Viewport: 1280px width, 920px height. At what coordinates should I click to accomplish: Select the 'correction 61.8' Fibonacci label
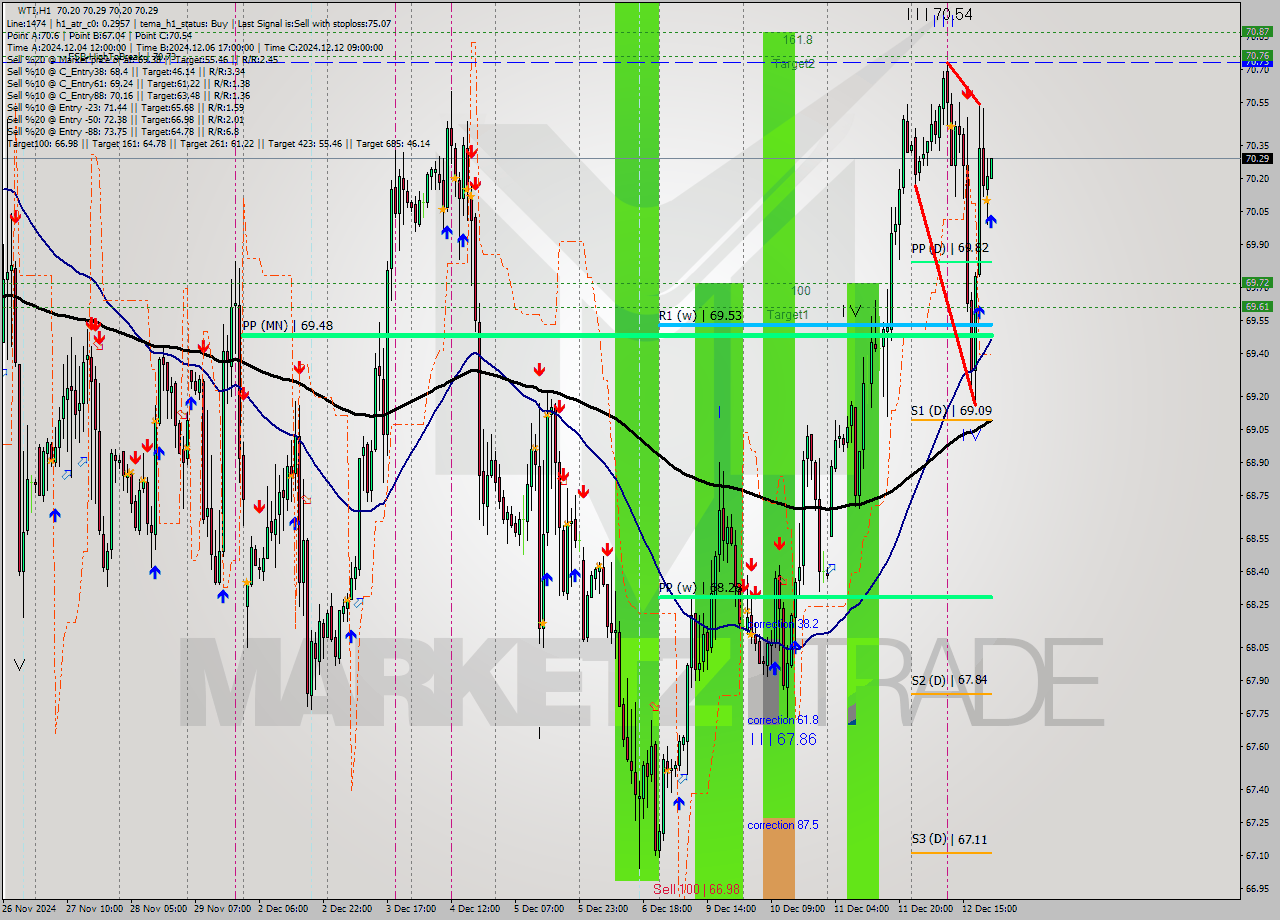tap(783, 720)
